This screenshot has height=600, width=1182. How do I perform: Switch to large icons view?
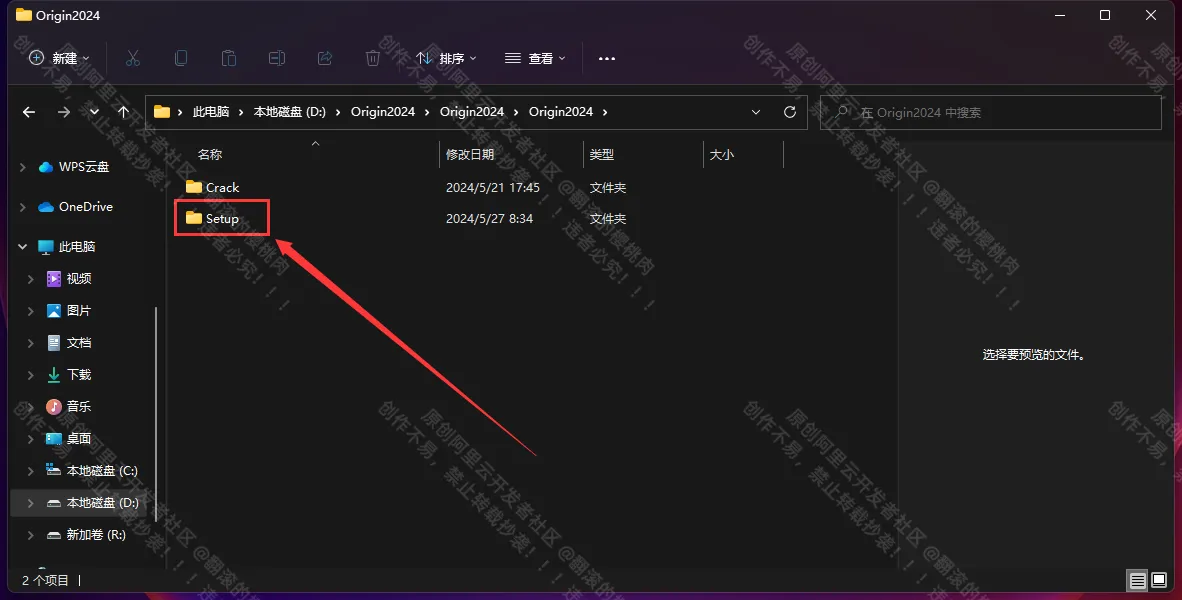click(x=1159, y=580)
